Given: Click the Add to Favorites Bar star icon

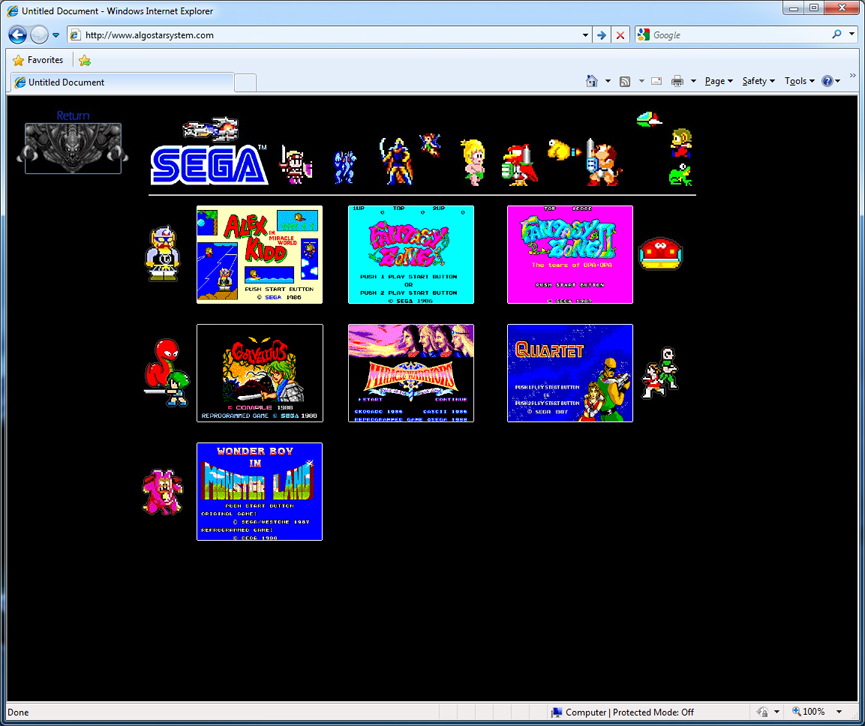Looking at the screenshot, I should coord(85,60).
